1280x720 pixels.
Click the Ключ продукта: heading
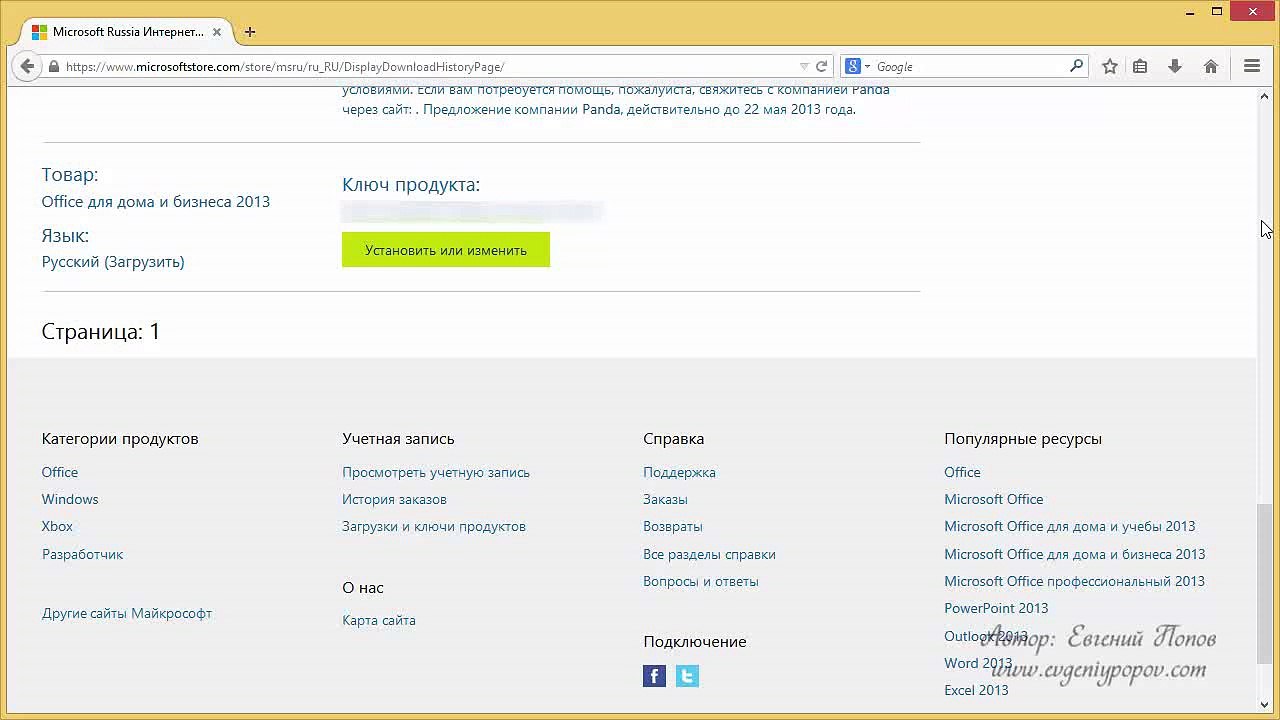coord(411,185)
